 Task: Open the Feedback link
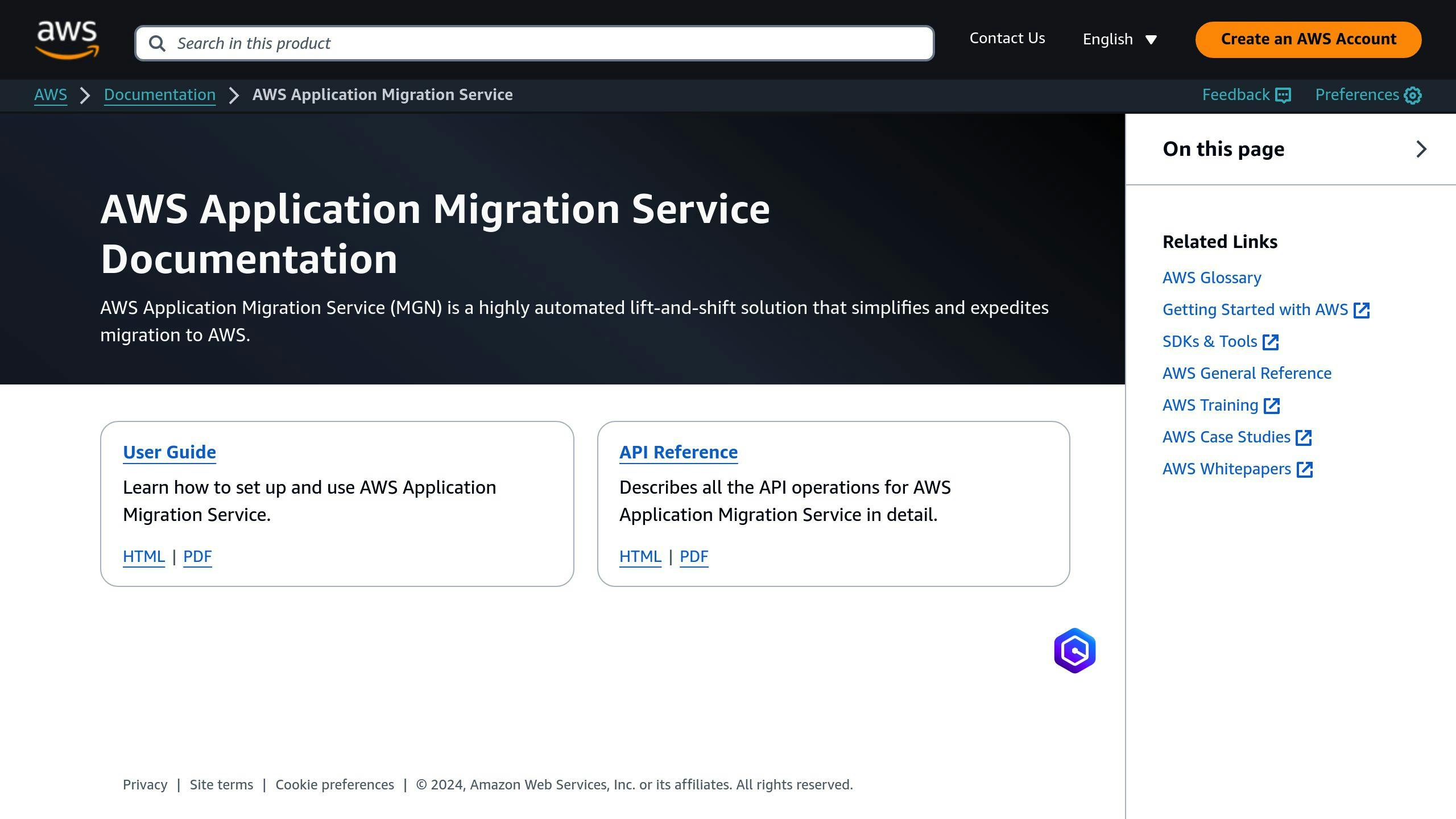click(1246, 94)
